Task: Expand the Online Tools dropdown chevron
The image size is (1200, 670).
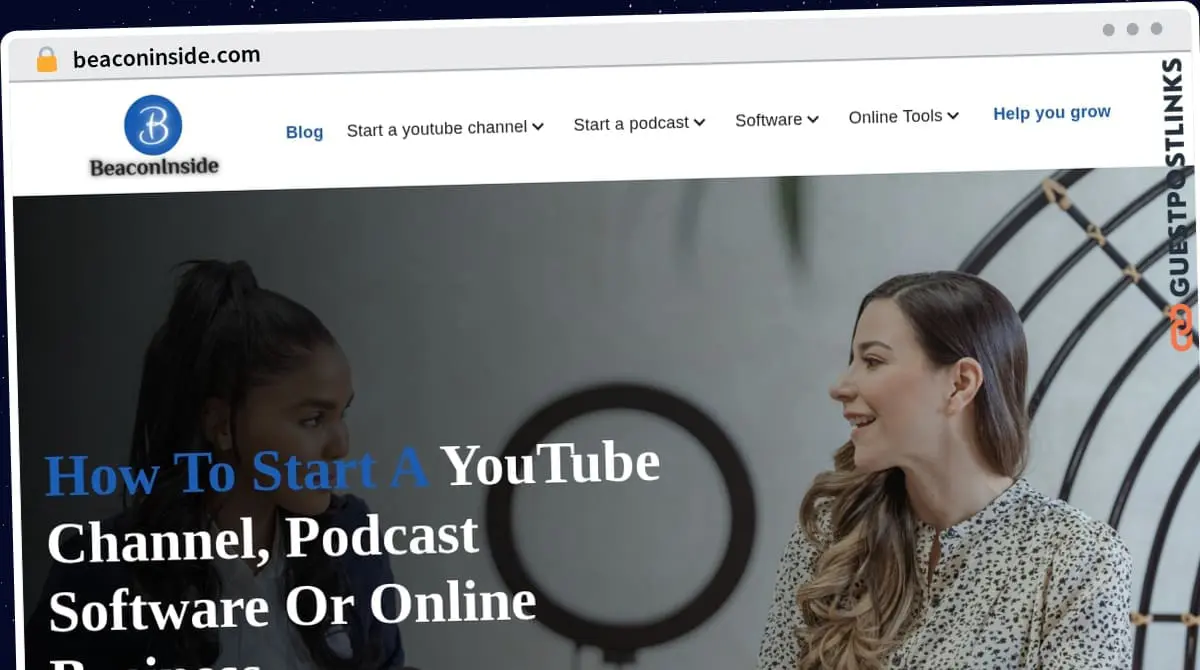Action: coord(953,116)
